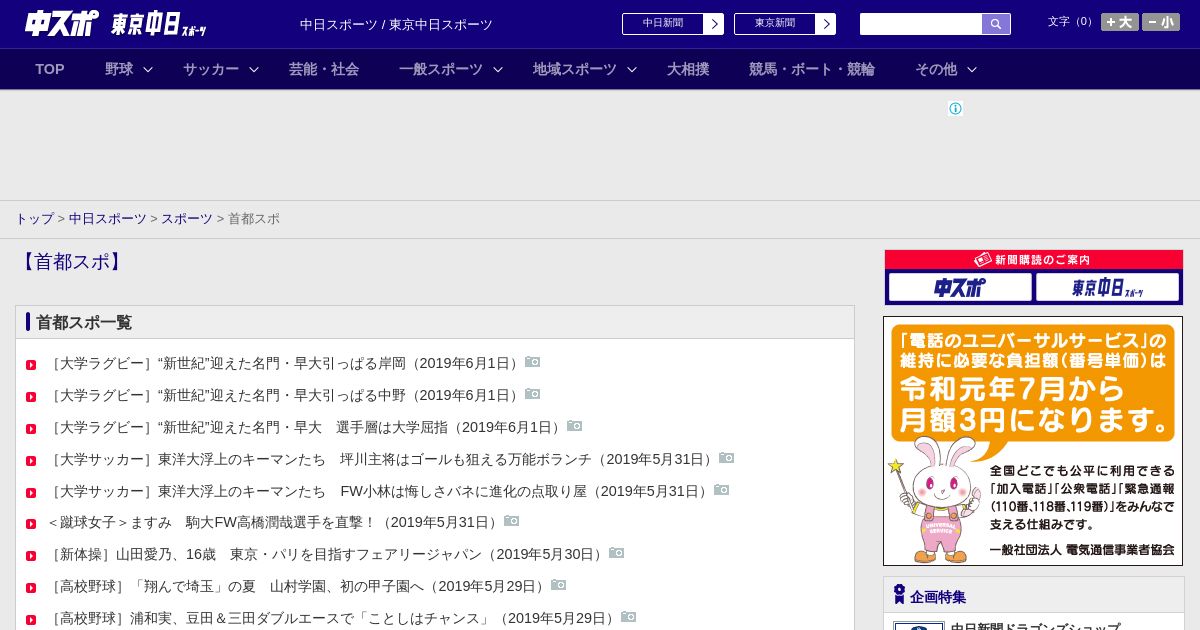This screenshot has height=630, width=1200.
Task: Open the 地域スポーツ navigation menu
Action: 575,69
